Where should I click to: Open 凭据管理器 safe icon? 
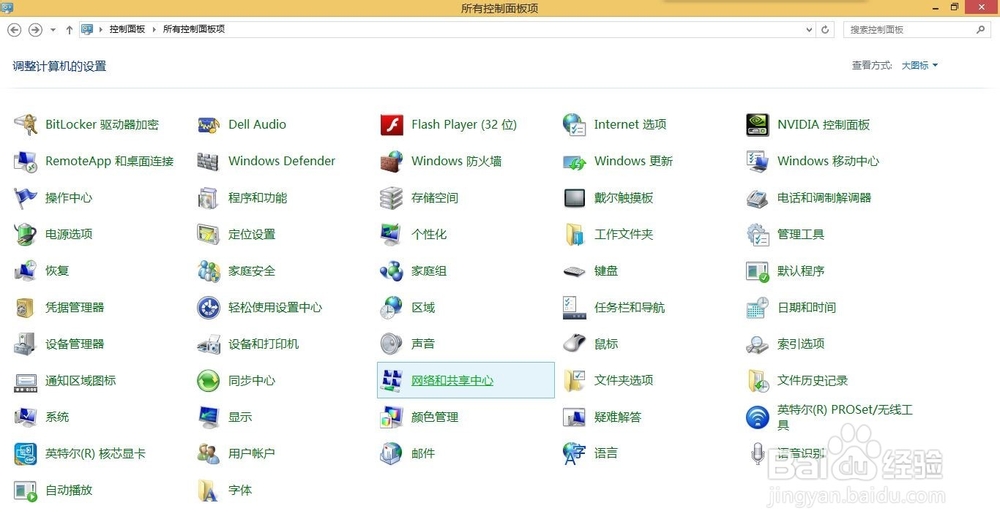click(x=26, y=307)
